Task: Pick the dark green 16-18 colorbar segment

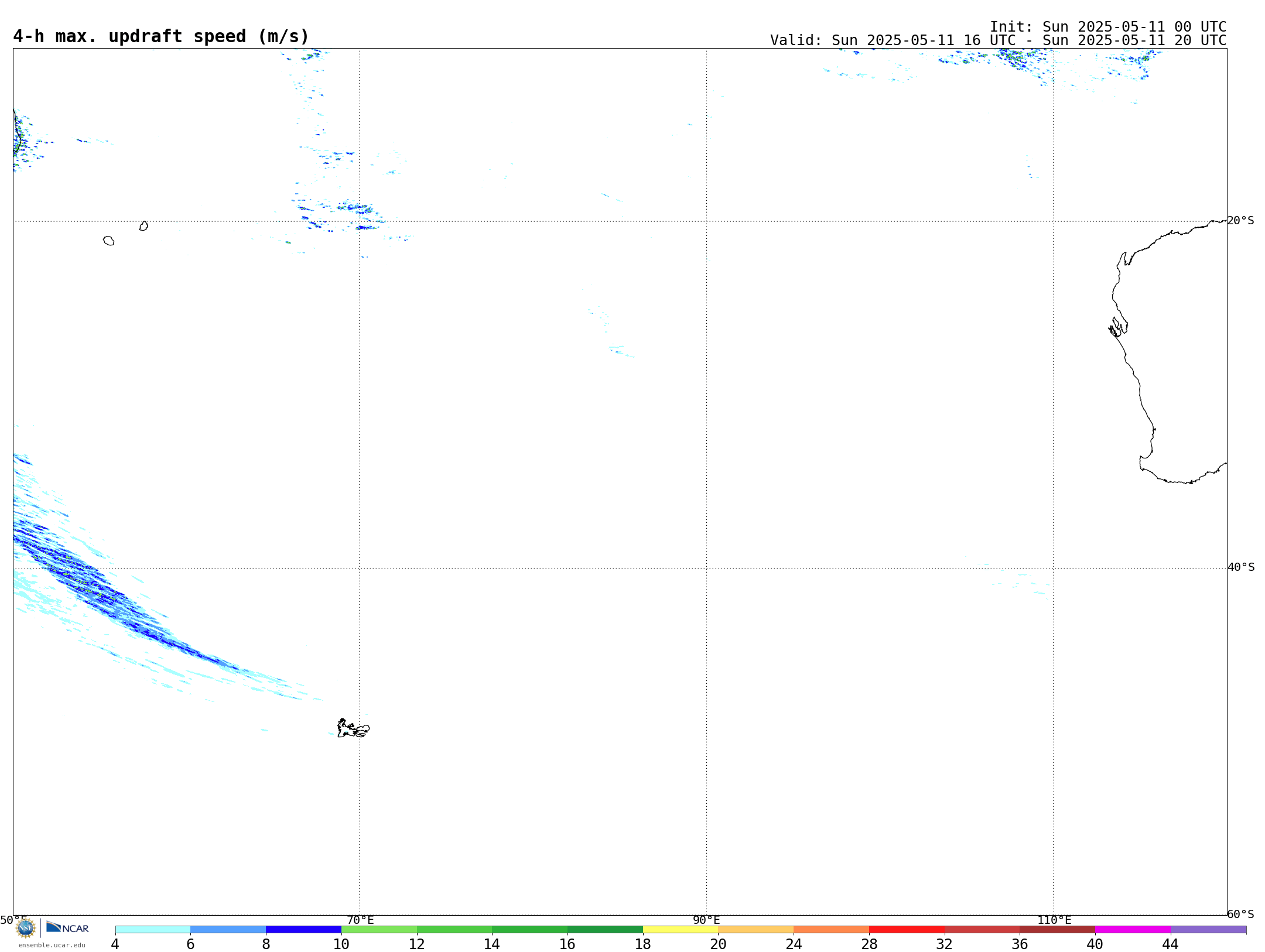Action: point(606,929)
